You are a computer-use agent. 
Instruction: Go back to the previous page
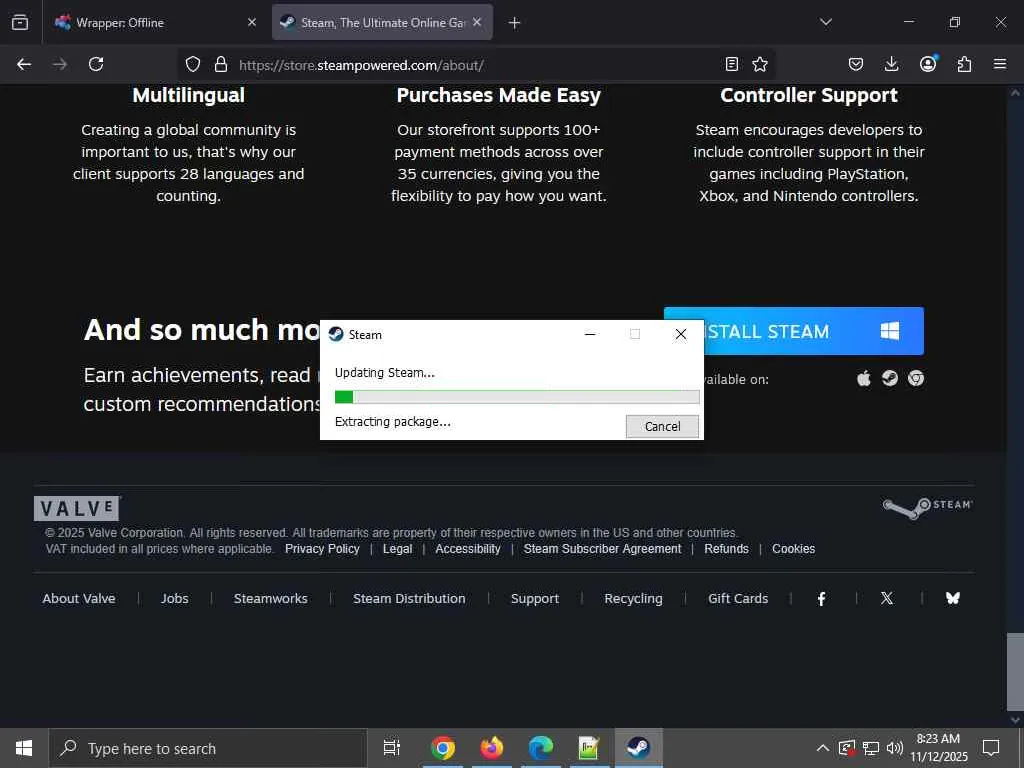pyautogui.click(x=24, y=64)
